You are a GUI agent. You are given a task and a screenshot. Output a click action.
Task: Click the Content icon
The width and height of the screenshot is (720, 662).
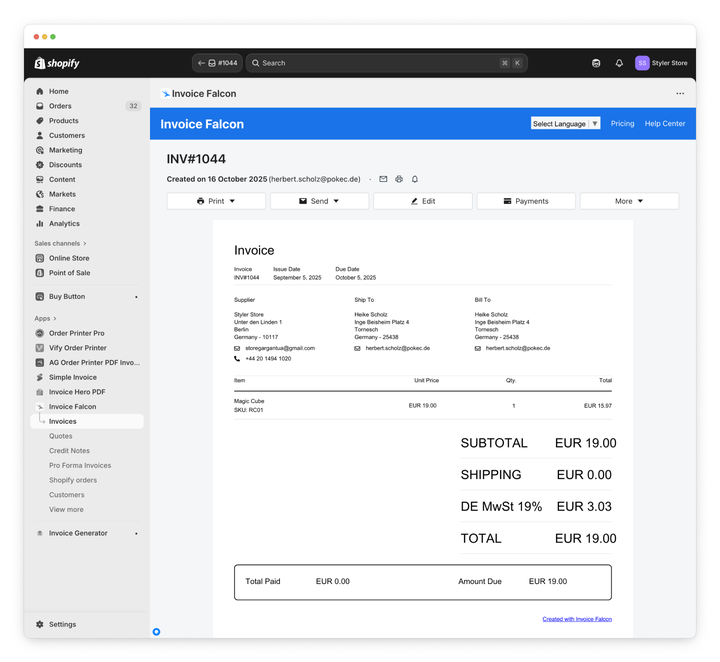40,180
